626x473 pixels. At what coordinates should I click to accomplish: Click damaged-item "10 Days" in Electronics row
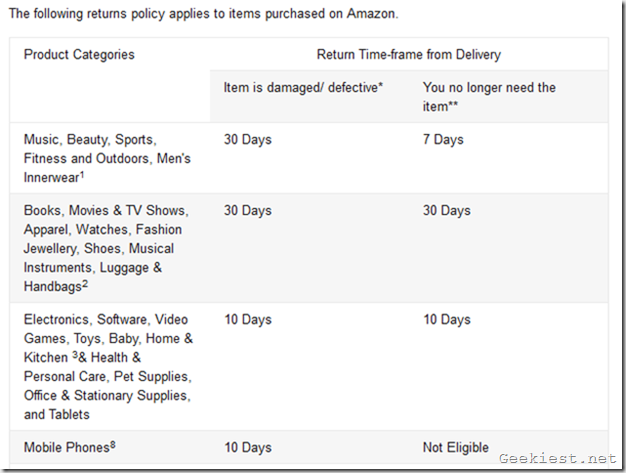click(x=248, y=319)
